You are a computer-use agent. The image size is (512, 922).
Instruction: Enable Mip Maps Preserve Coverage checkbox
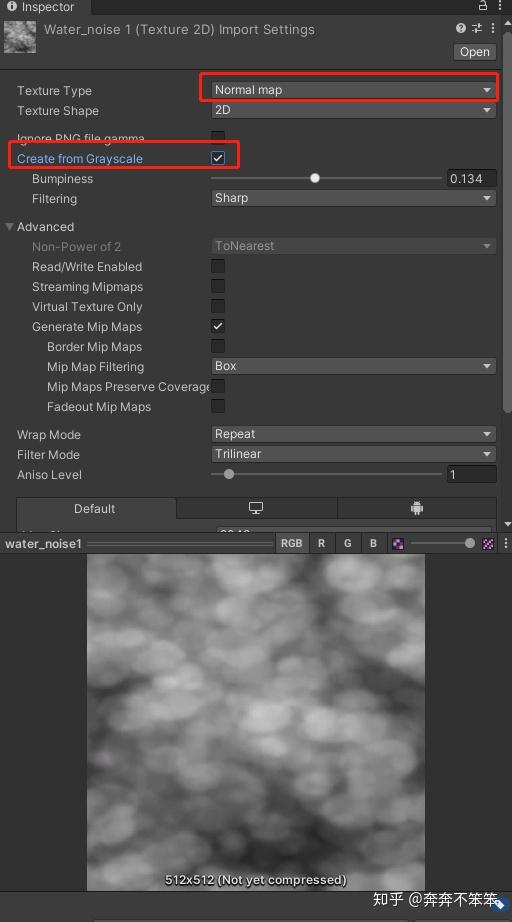click(218, 386)
